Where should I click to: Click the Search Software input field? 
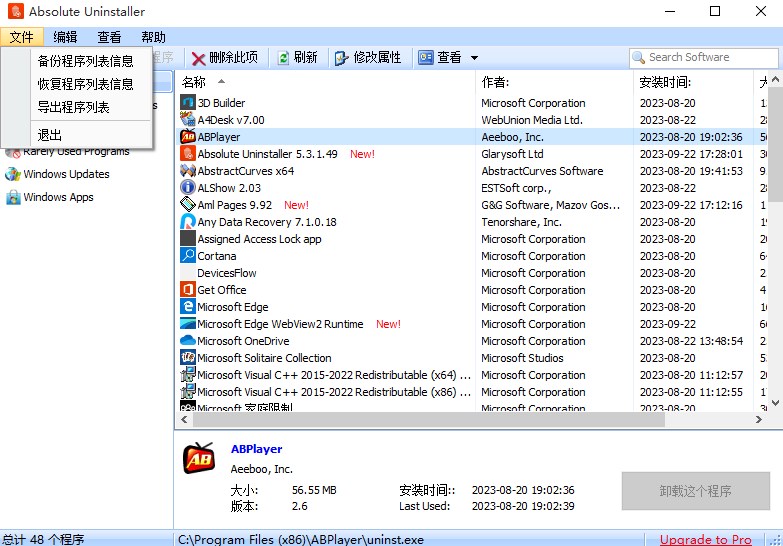click(704, 57)
